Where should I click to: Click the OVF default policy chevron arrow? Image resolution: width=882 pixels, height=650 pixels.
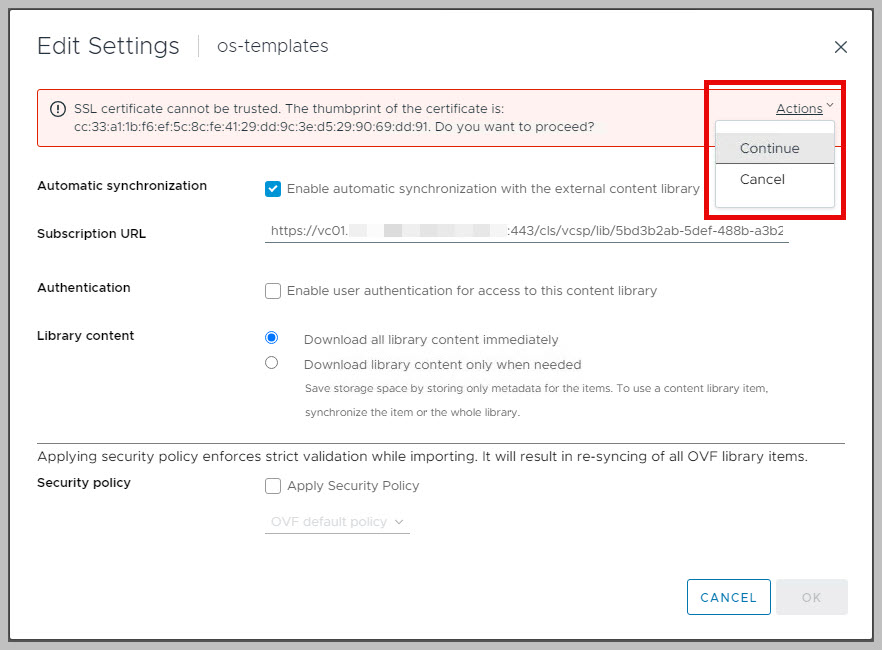click(399, 522)
